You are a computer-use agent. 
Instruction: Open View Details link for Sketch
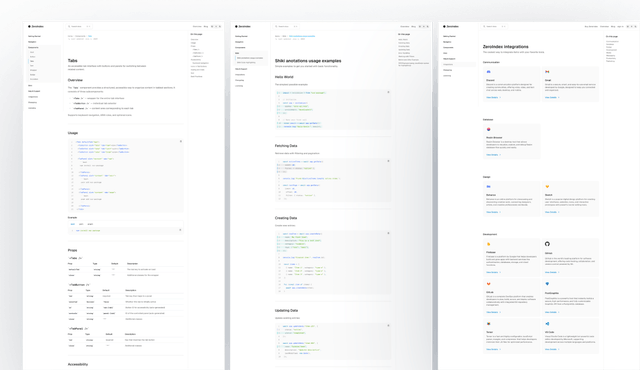[x=552, y=212]
